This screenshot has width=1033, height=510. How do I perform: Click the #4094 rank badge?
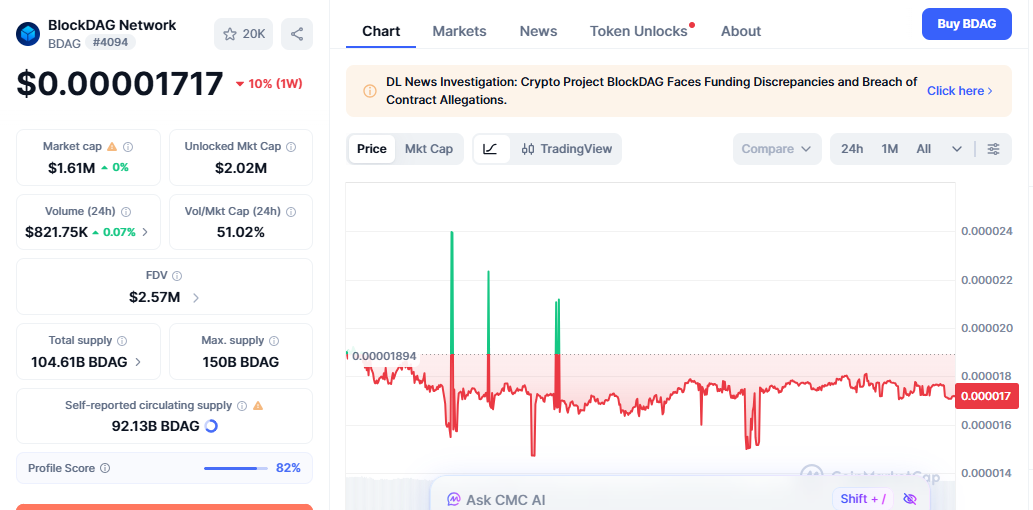111,43
